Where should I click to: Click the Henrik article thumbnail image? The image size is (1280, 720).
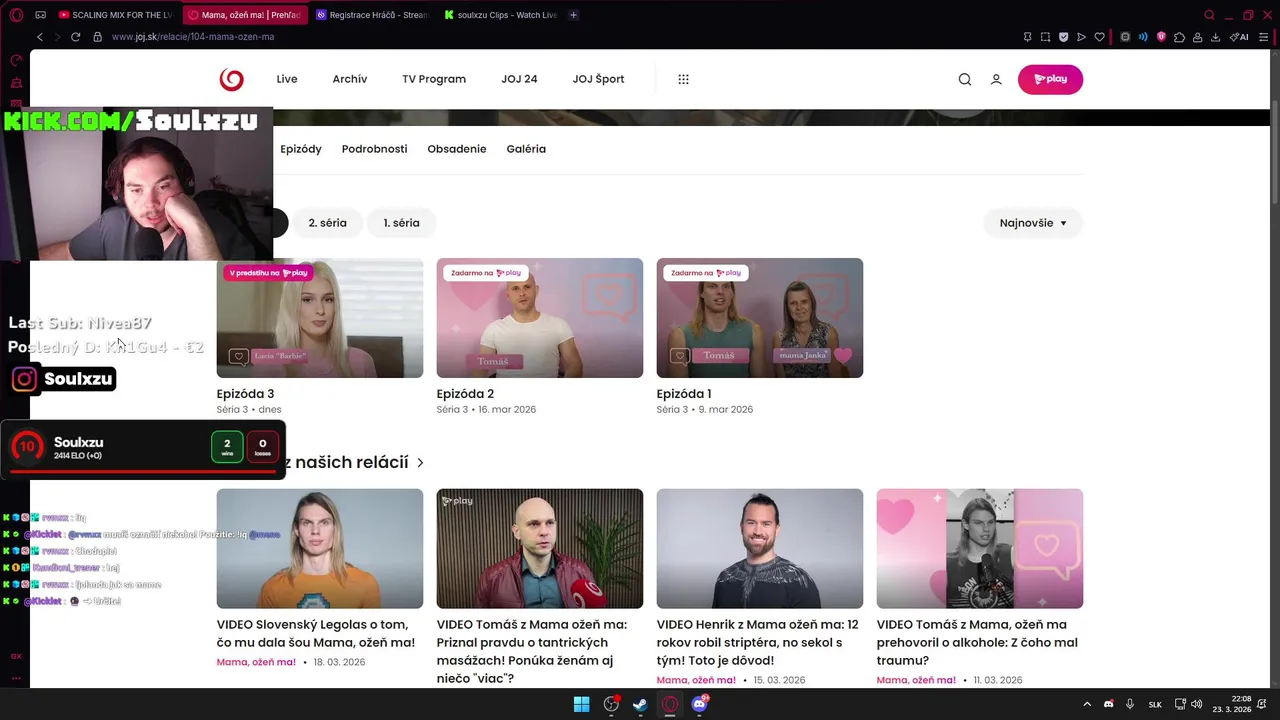pyautogui.click(x=760, y=548)
